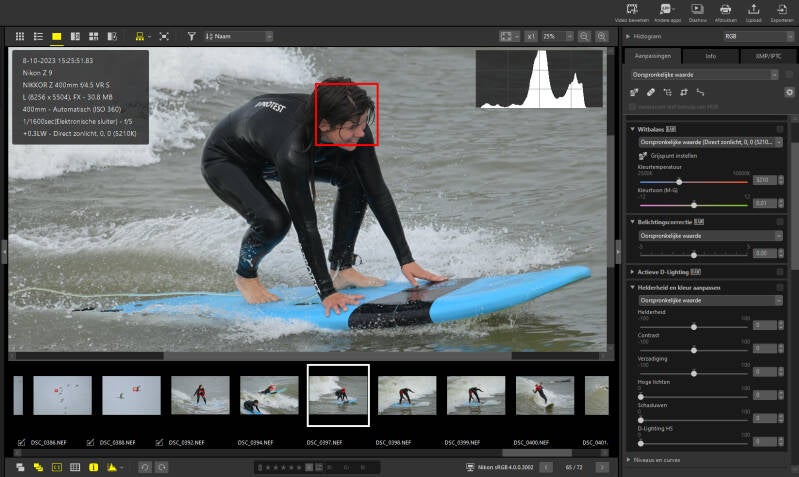Toggle the Belichtingscorrectie adjustment checkbox

[x=780, y=222]
